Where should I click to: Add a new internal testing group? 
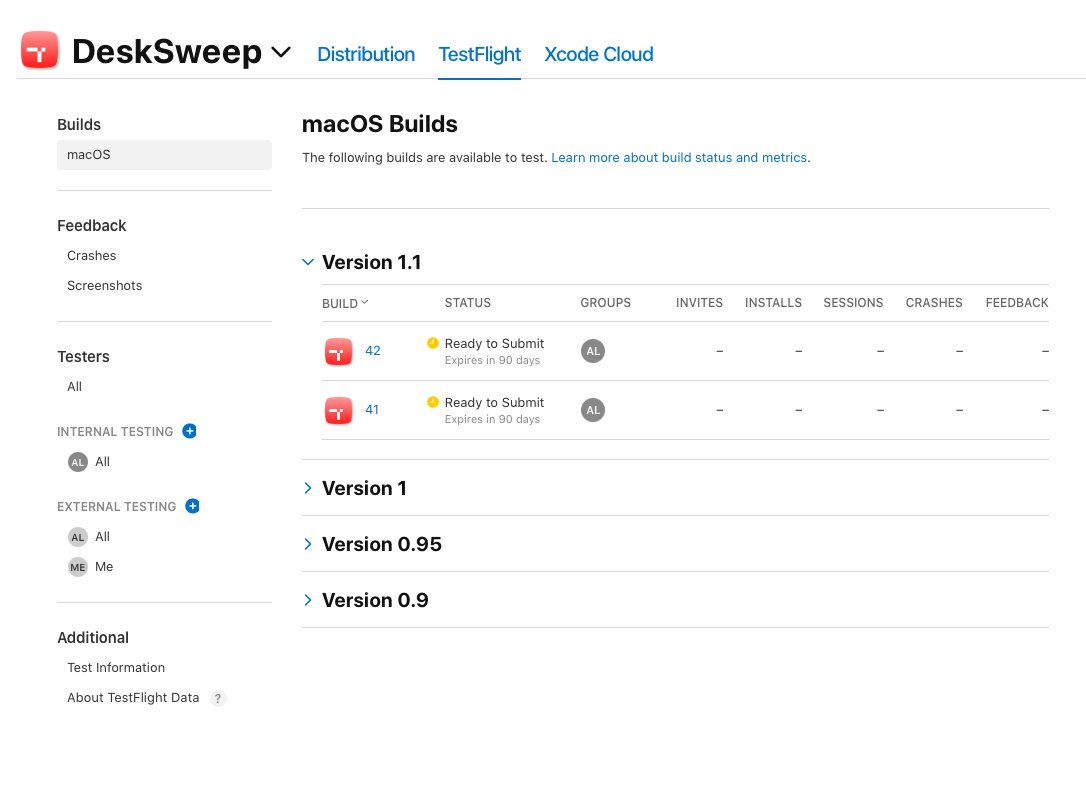pos(189,431)
